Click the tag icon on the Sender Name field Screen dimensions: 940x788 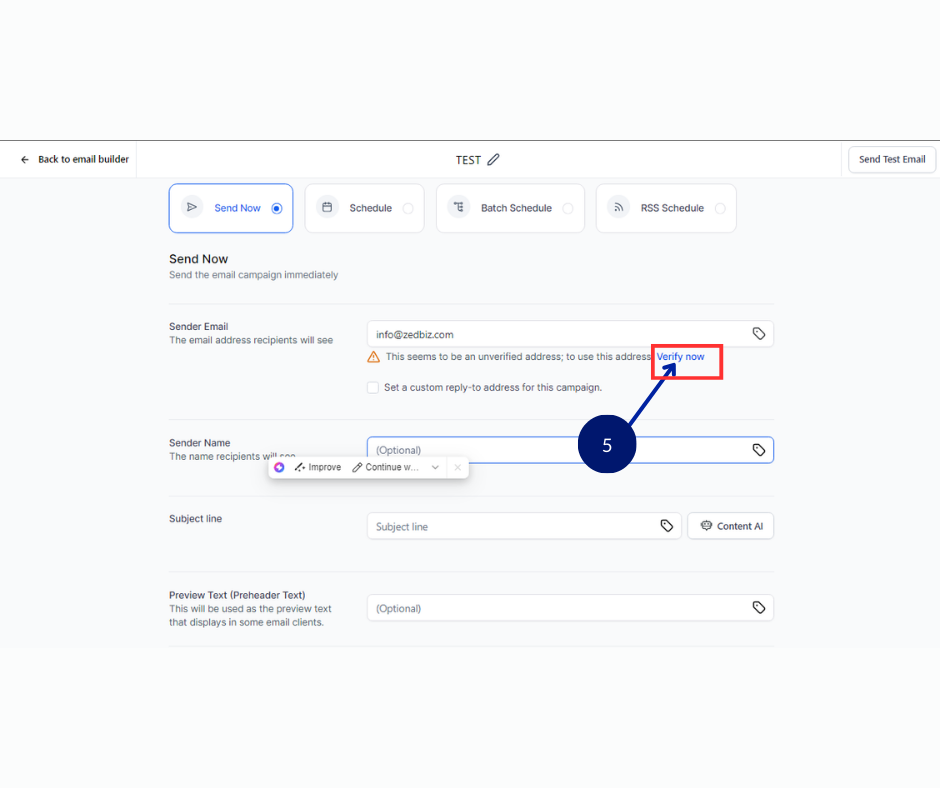(x=760, y=450)
